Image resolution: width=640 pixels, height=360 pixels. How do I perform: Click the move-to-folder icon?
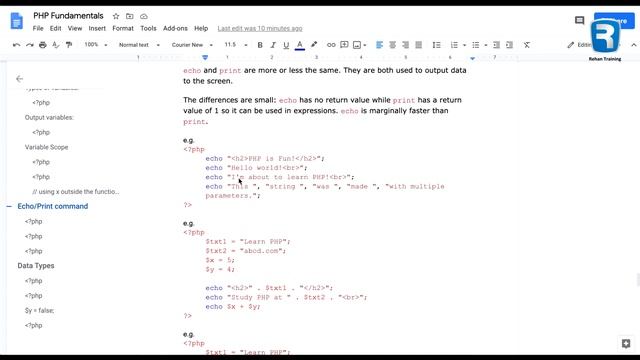pos(129,16)
